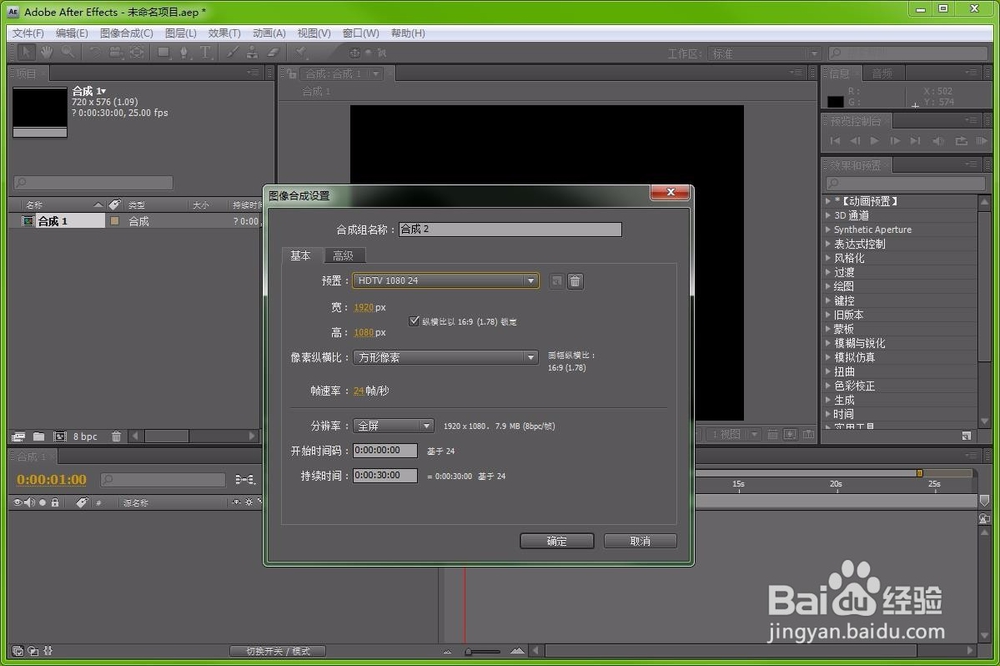
Task: Click the delete preset trash icon in dialog
Action: [x=575, y=281]
